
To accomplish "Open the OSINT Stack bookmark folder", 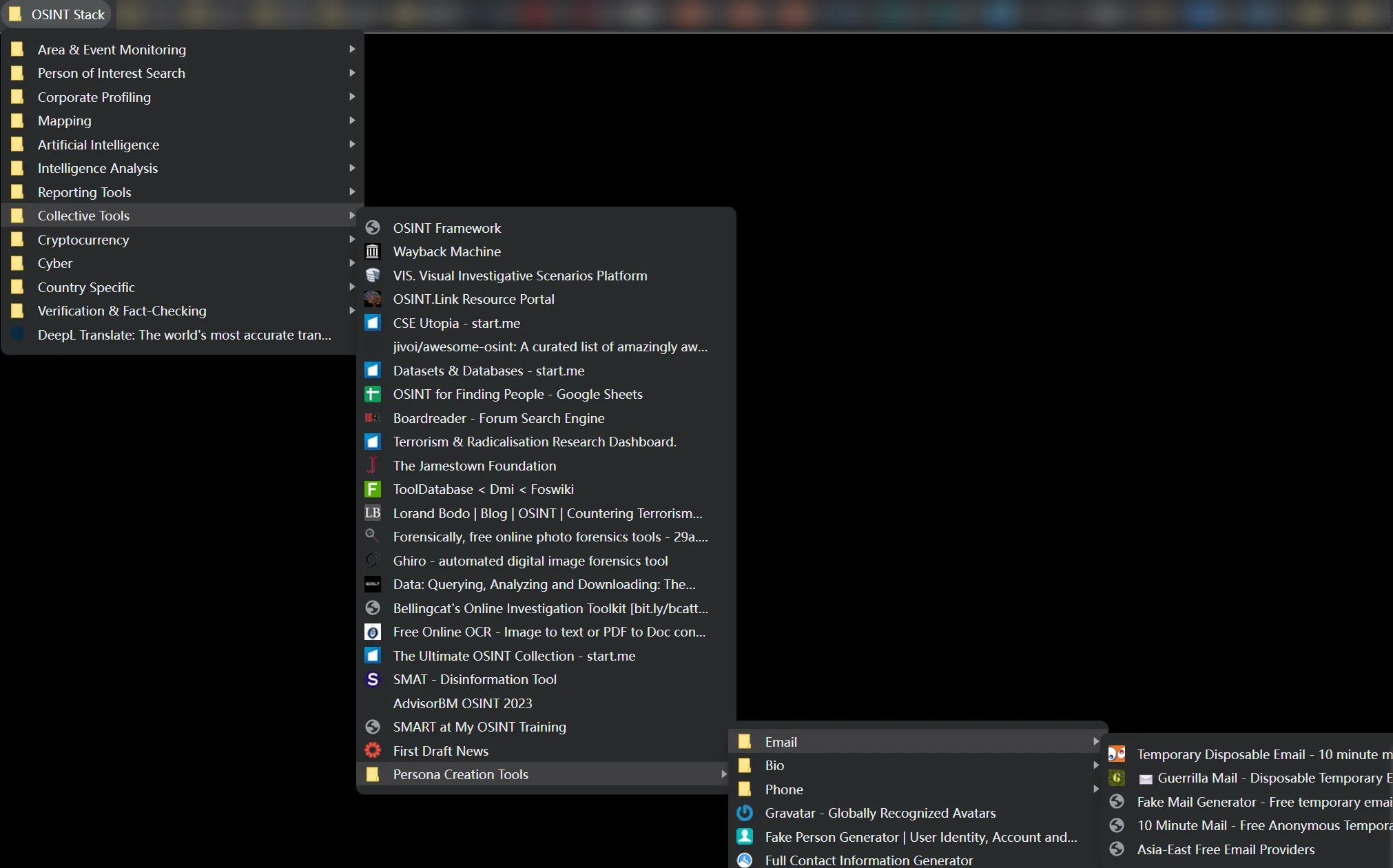I will [x=58, y=14].
